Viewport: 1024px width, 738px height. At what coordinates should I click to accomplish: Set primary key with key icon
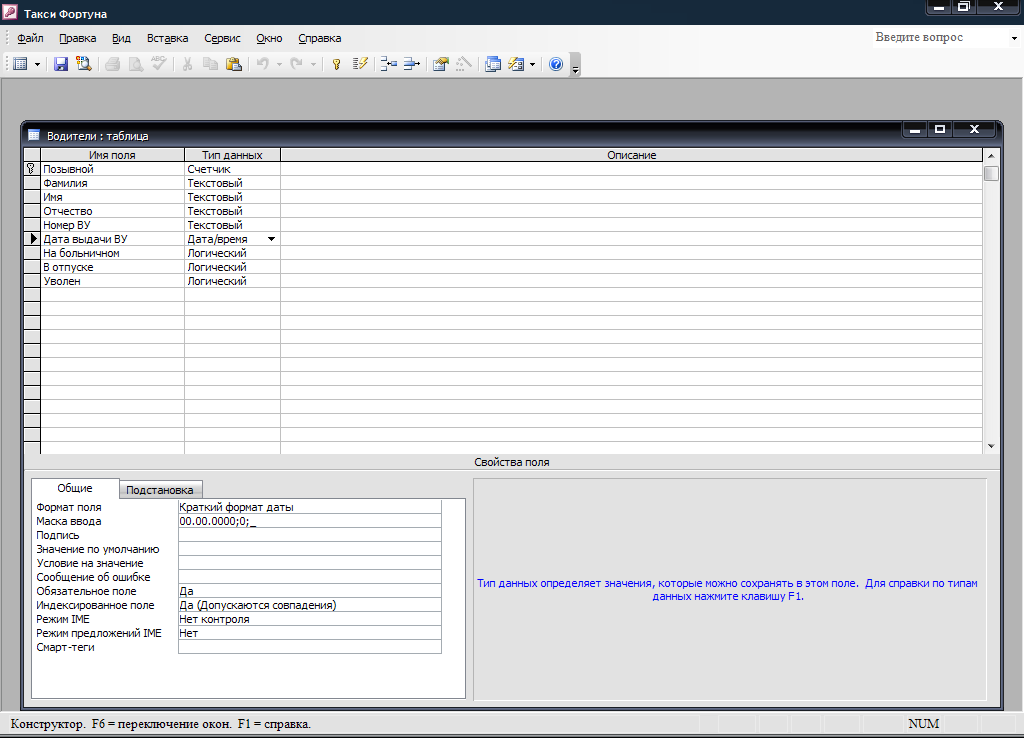pyautogui.click(x=336, y=64)
